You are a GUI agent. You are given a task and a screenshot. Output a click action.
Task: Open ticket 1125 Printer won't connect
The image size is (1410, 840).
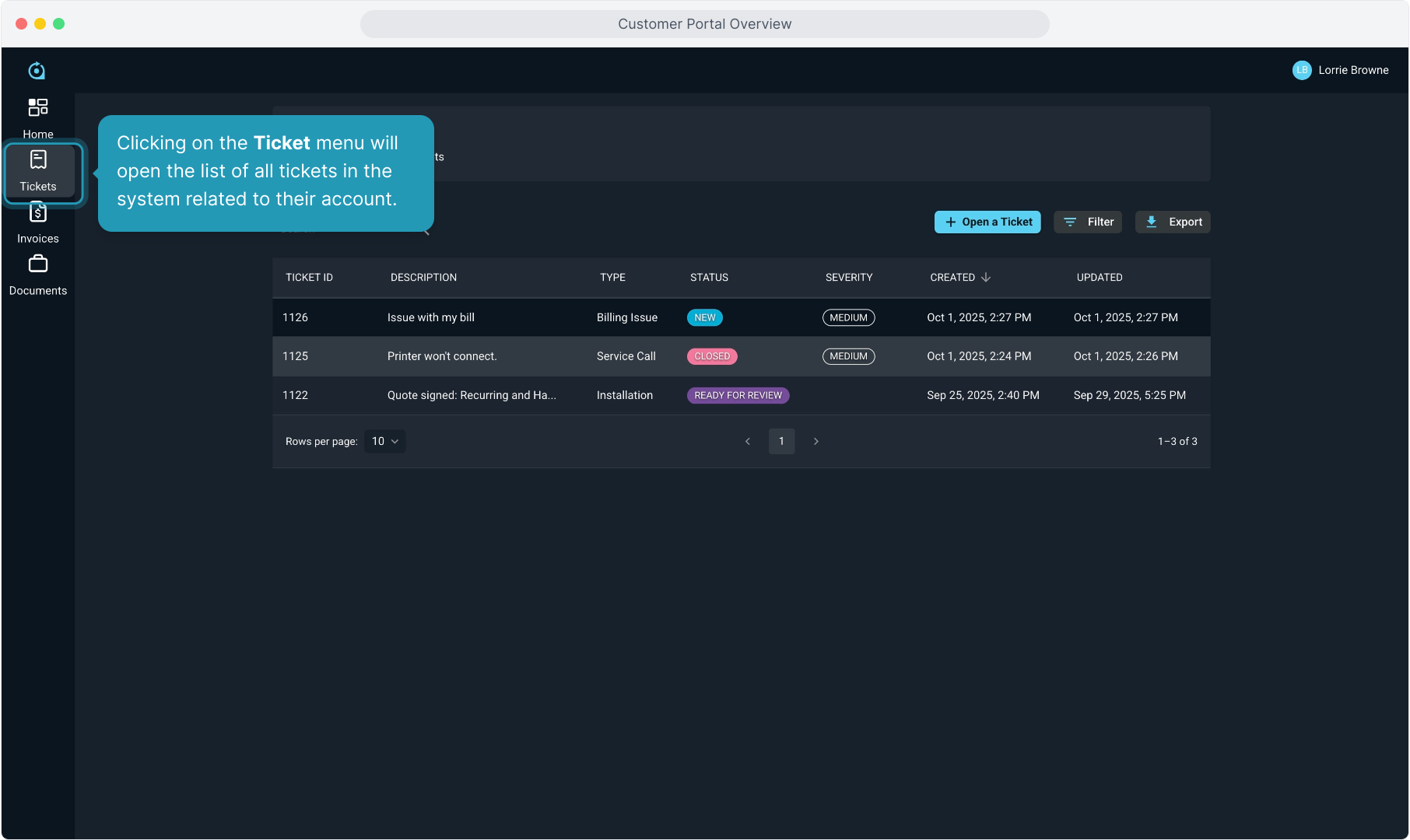click(441, 357)
